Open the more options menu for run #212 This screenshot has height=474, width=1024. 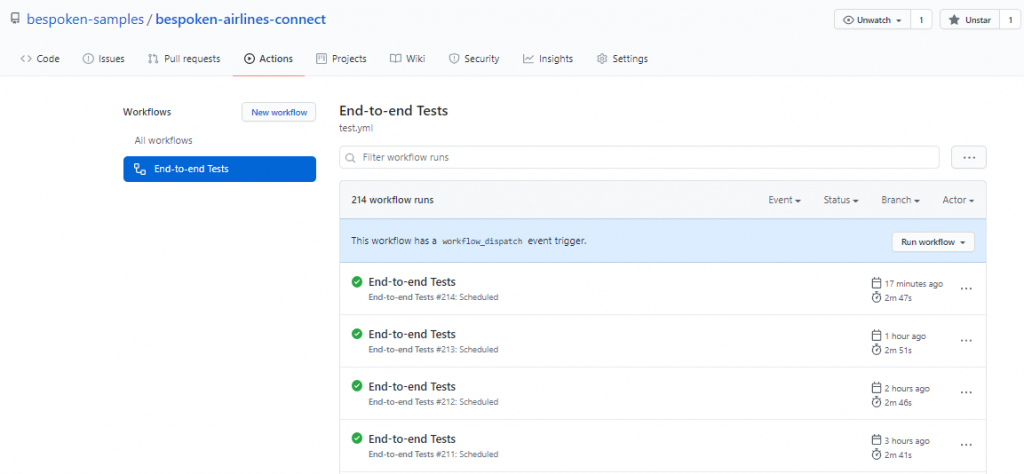coord(966,393)
